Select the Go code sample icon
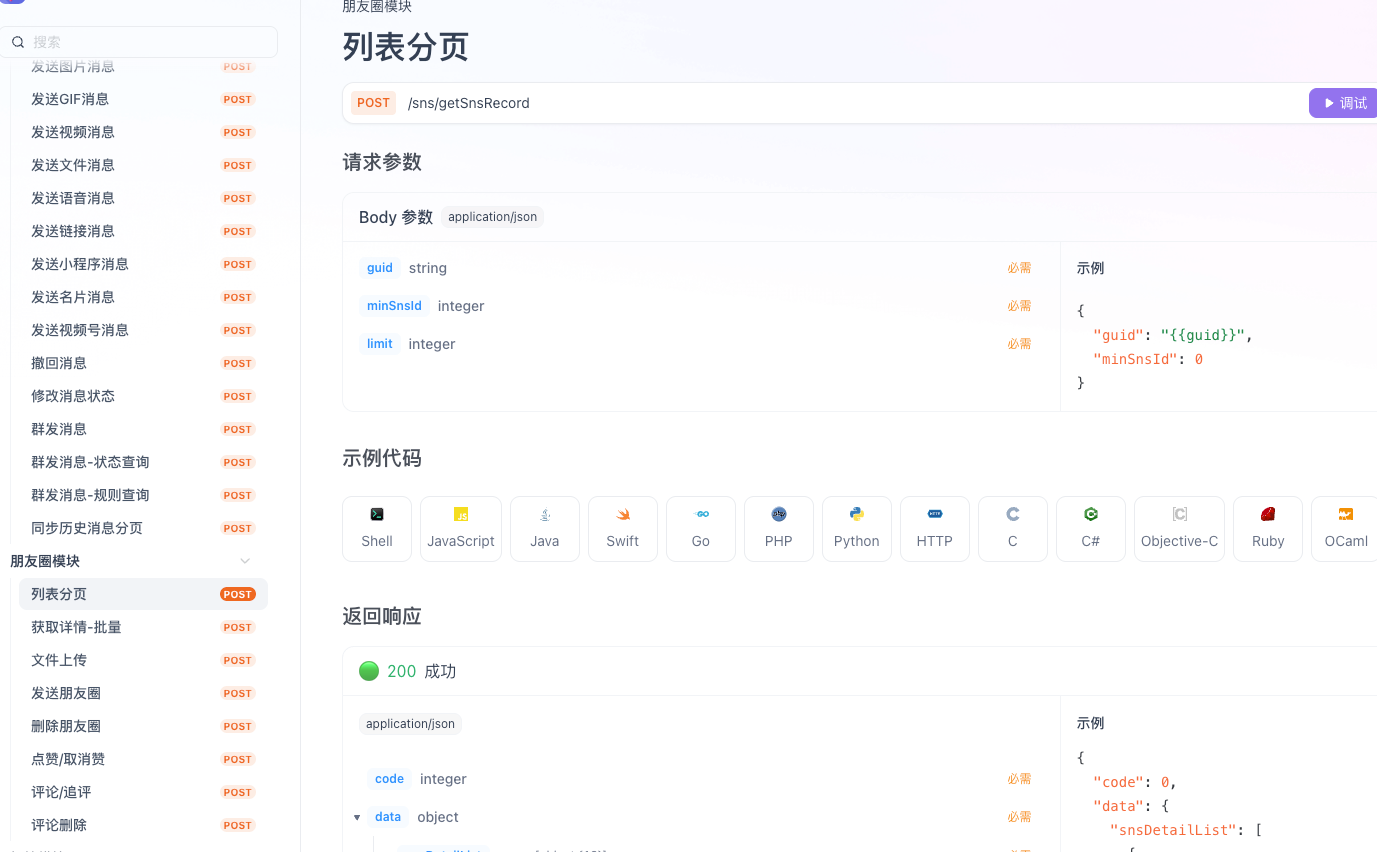 700,528
